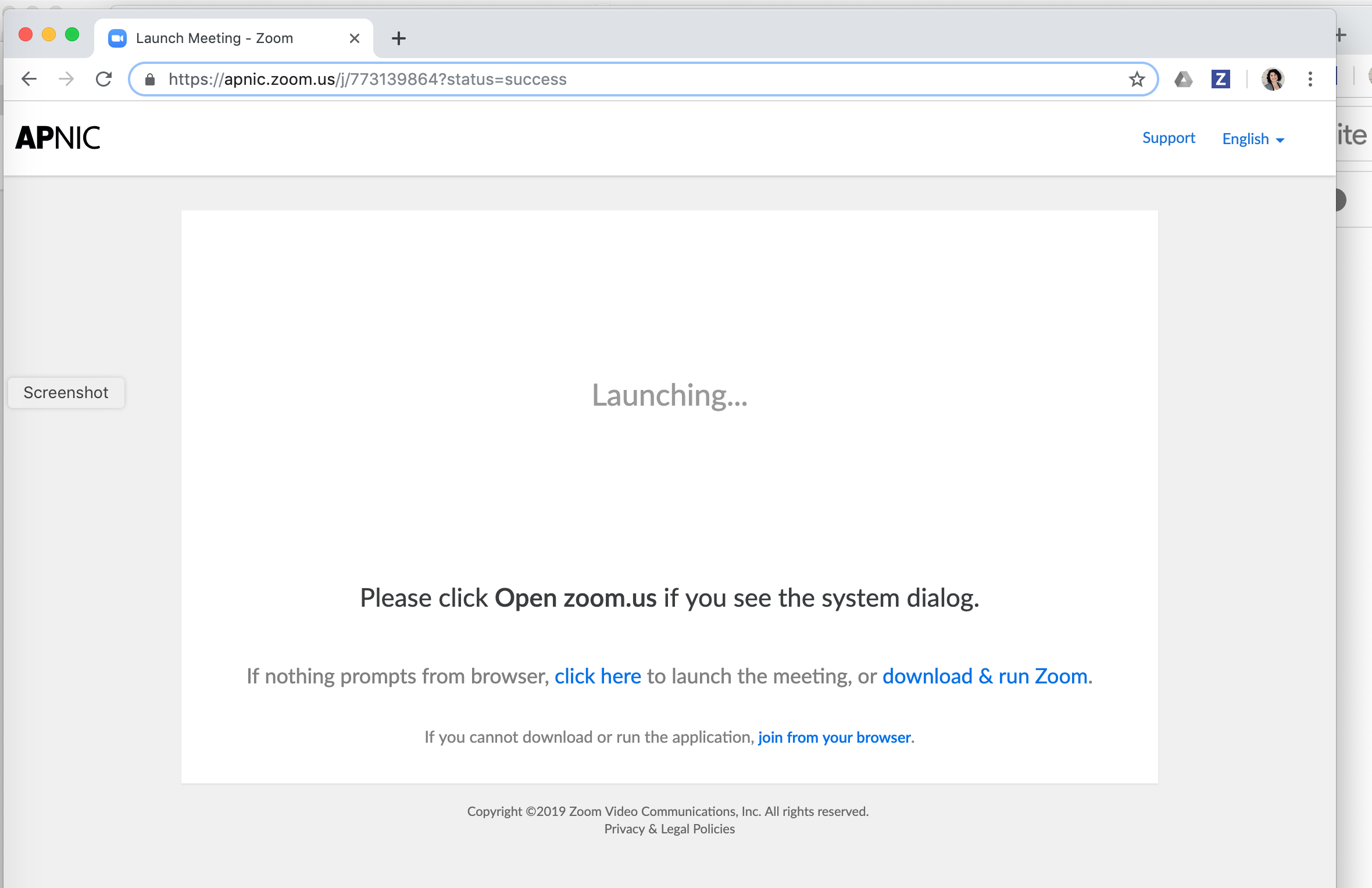Open Privacy & Legal Policies link
This screenshot has height=888, width=1372.
click(669, 829)
